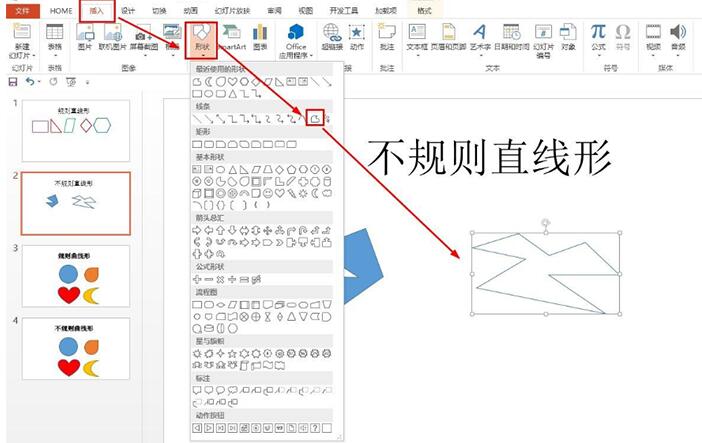Open the Customize Quick Access Toolbar arrow
Image resolution: width=702 pixels, height=443 pixels.
click(88, 82)
